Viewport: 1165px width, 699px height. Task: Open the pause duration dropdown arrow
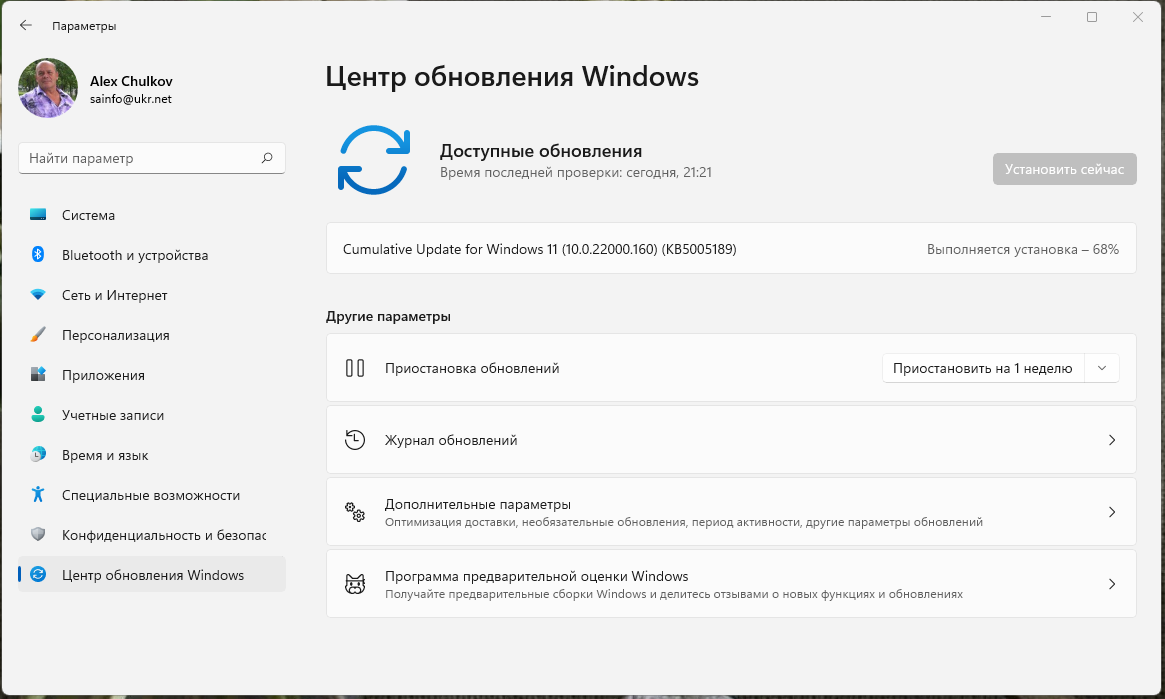click(x=1102, y=368)
